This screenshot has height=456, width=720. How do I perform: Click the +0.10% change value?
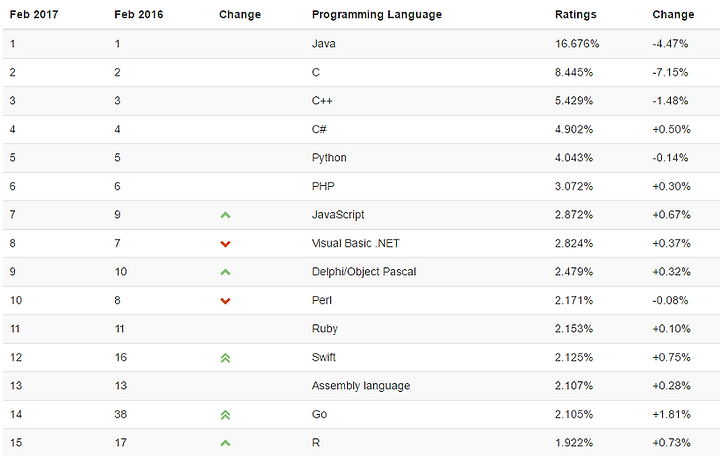(x=671, y=328)
